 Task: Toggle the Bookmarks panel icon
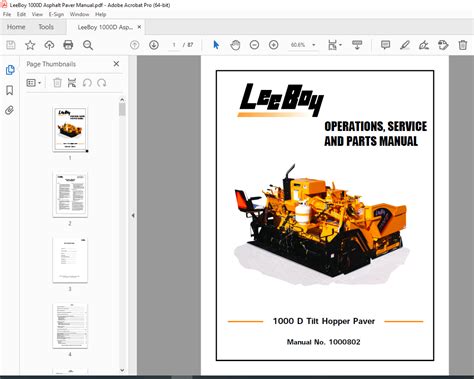pyautogui.click(x=10, y=90)
